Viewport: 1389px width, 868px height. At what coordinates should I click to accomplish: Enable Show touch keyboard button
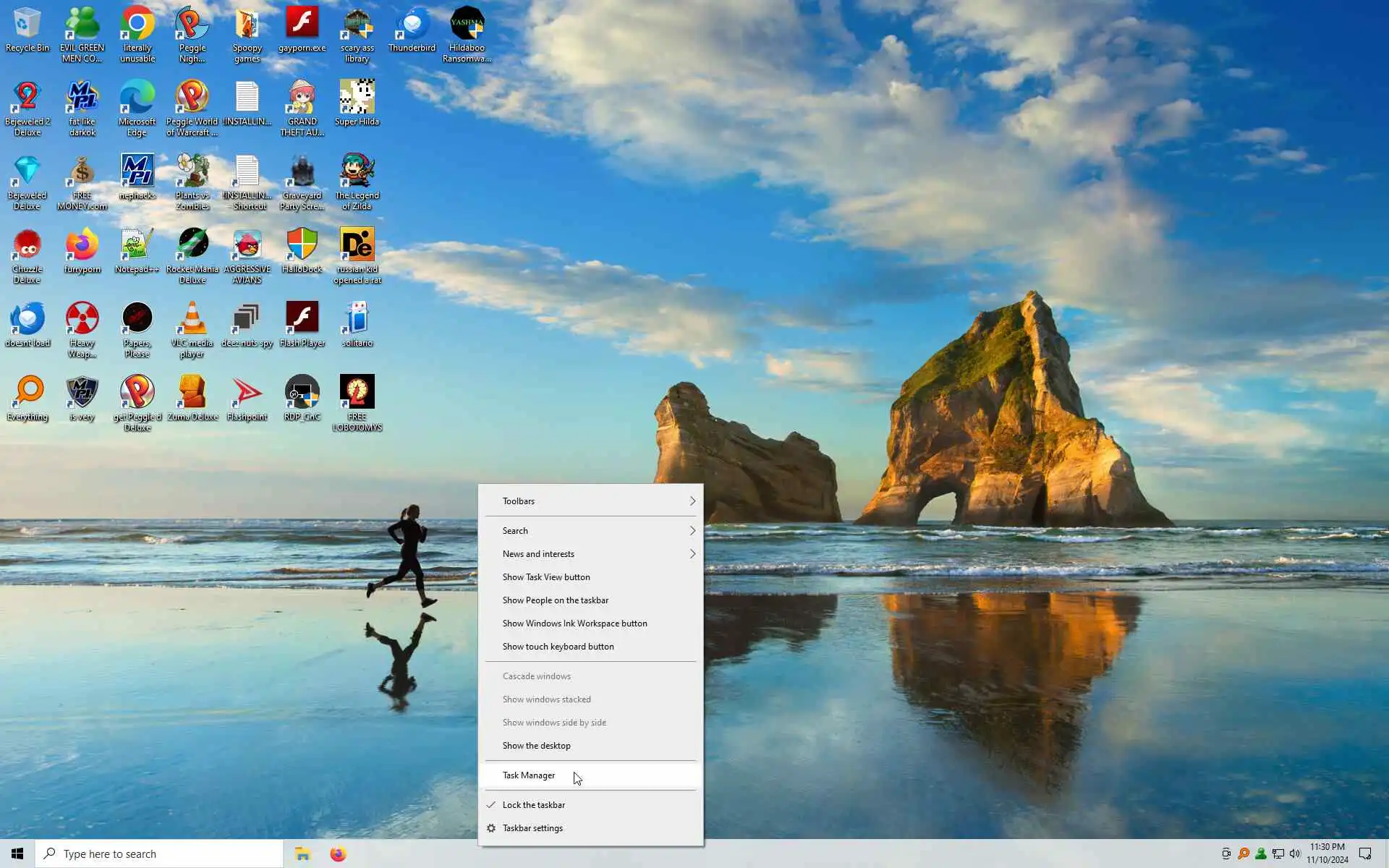[558, 647]
